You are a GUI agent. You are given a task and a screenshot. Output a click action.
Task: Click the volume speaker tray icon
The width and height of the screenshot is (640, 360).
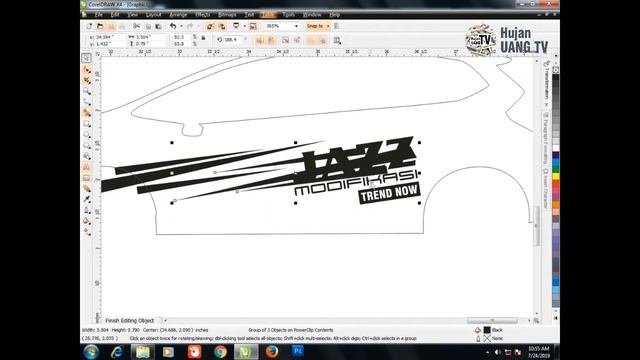[498, 352]
